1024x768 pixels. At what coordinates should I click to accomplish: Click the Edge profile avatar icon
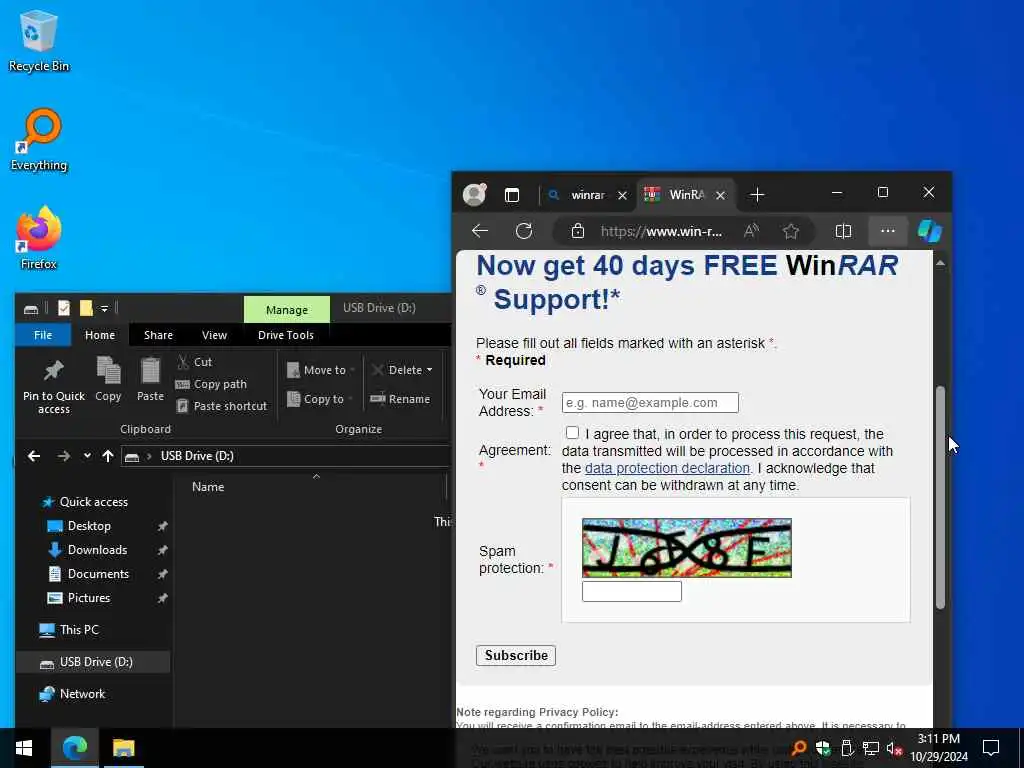[x=475, y=195]
